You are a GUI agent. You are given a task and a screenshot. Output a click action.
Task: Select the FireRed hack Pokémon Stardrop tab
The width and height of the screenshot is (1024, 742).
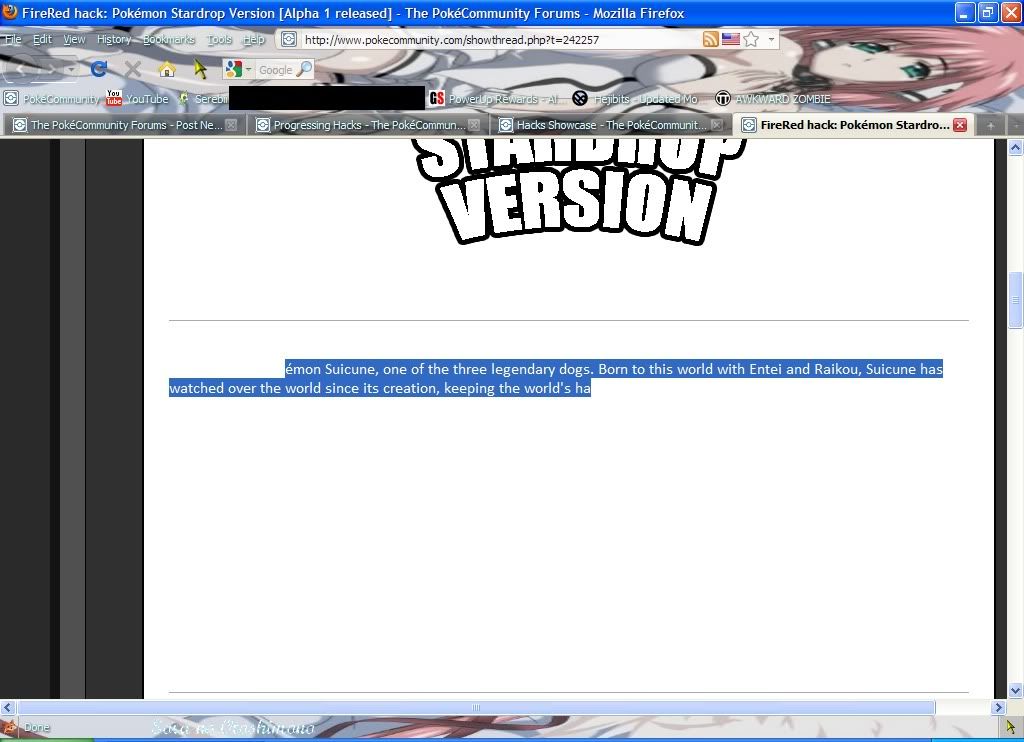coord(852,125)
